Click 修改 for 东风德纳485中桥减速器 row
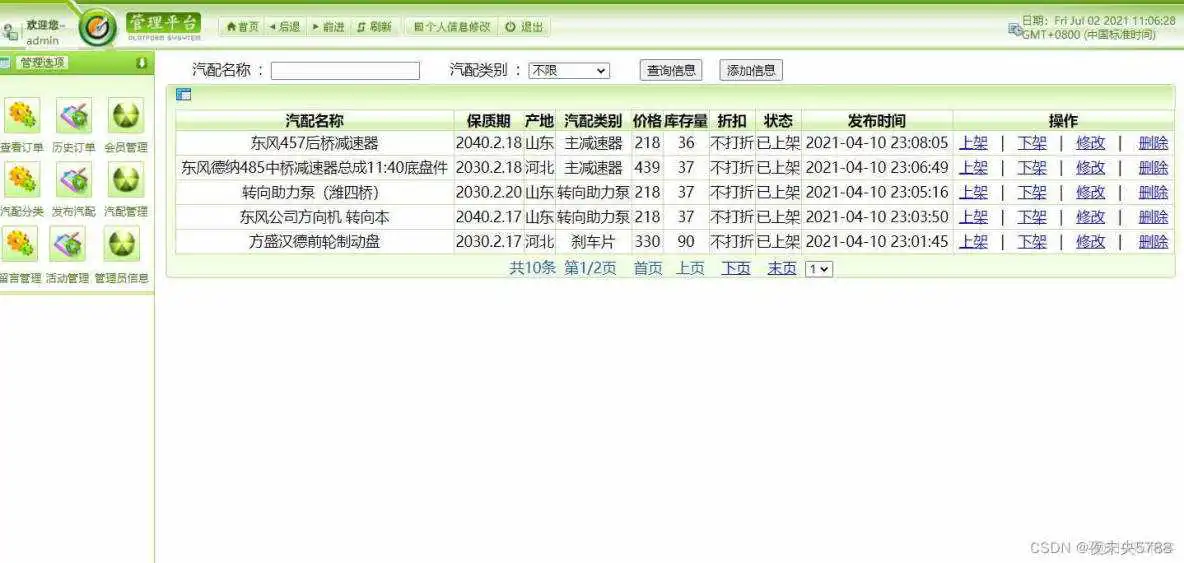Viewport: 1184px width, 563px height. point(1090,168)
